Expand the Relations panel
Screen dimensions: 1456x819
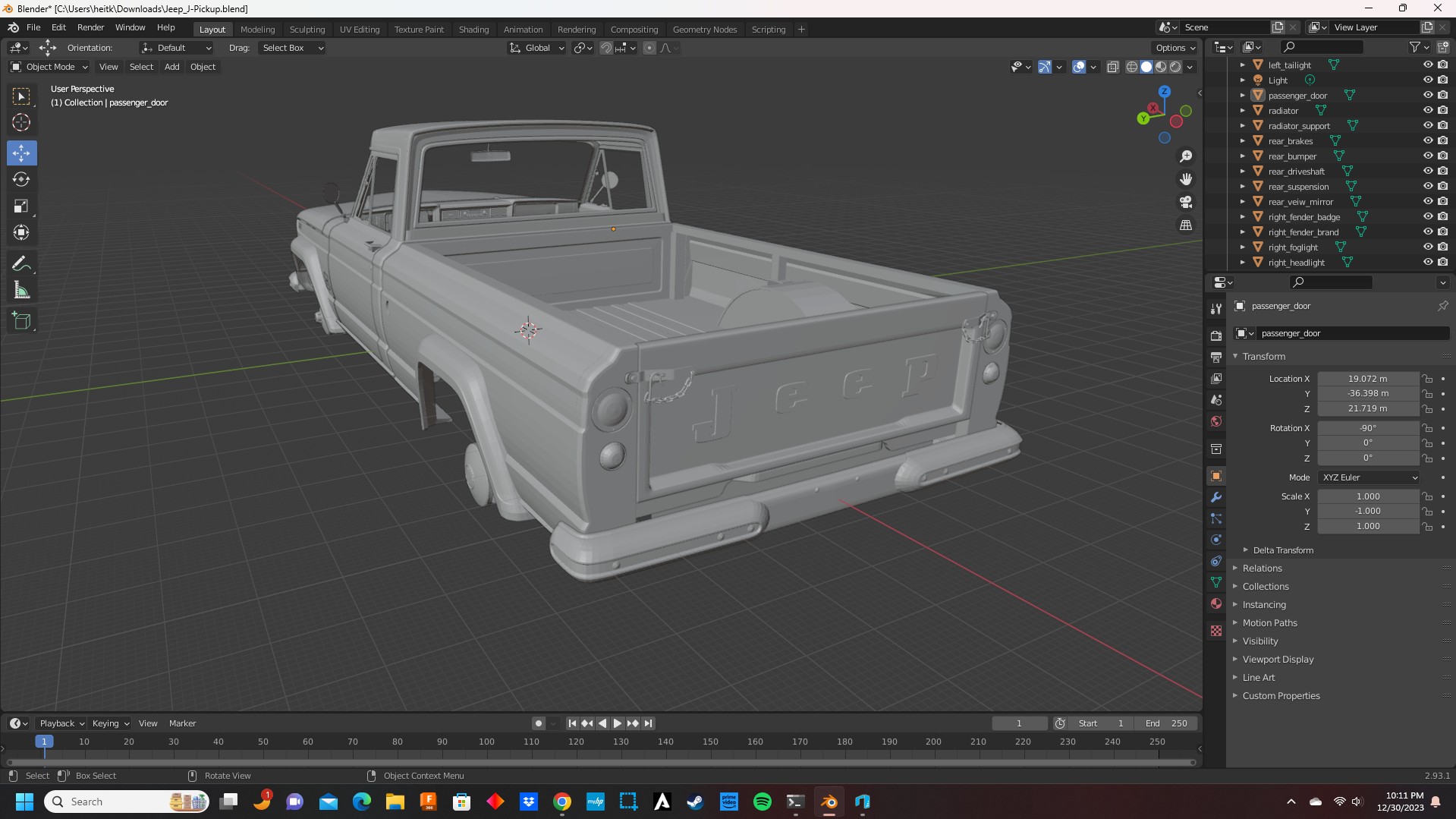point(1262,569)
